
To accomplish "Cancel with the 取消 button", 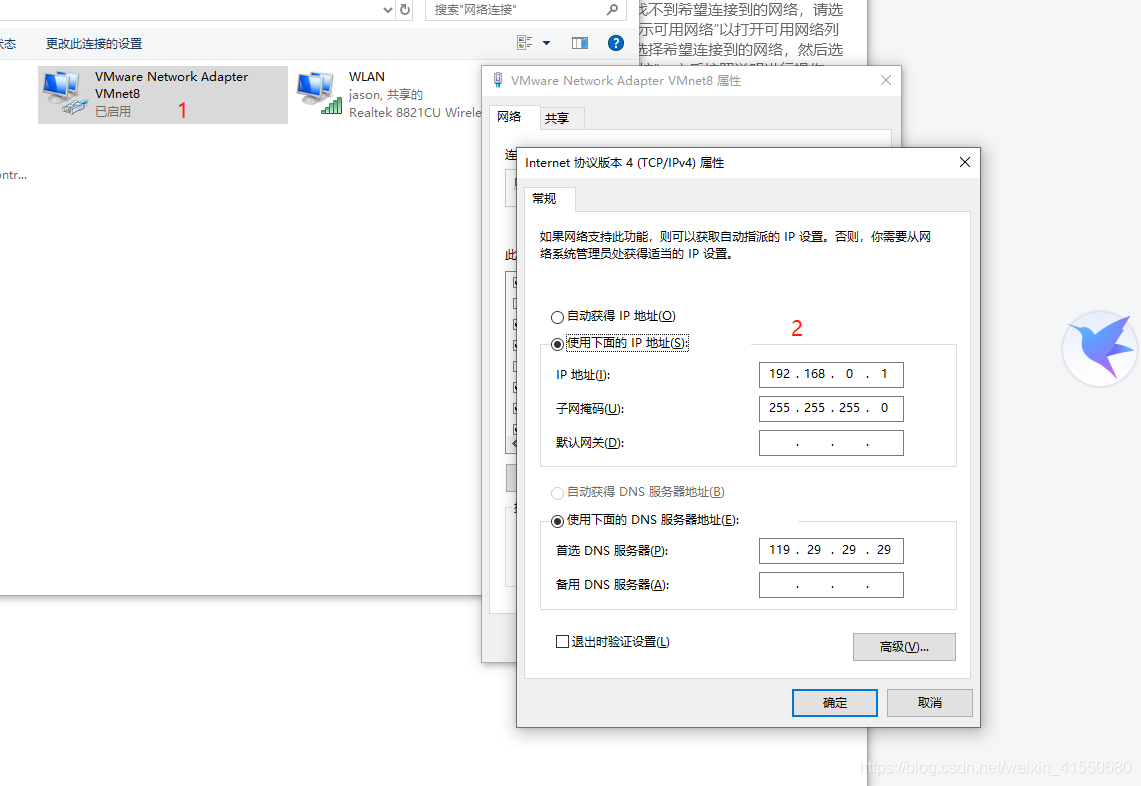I will coord(930,702).
